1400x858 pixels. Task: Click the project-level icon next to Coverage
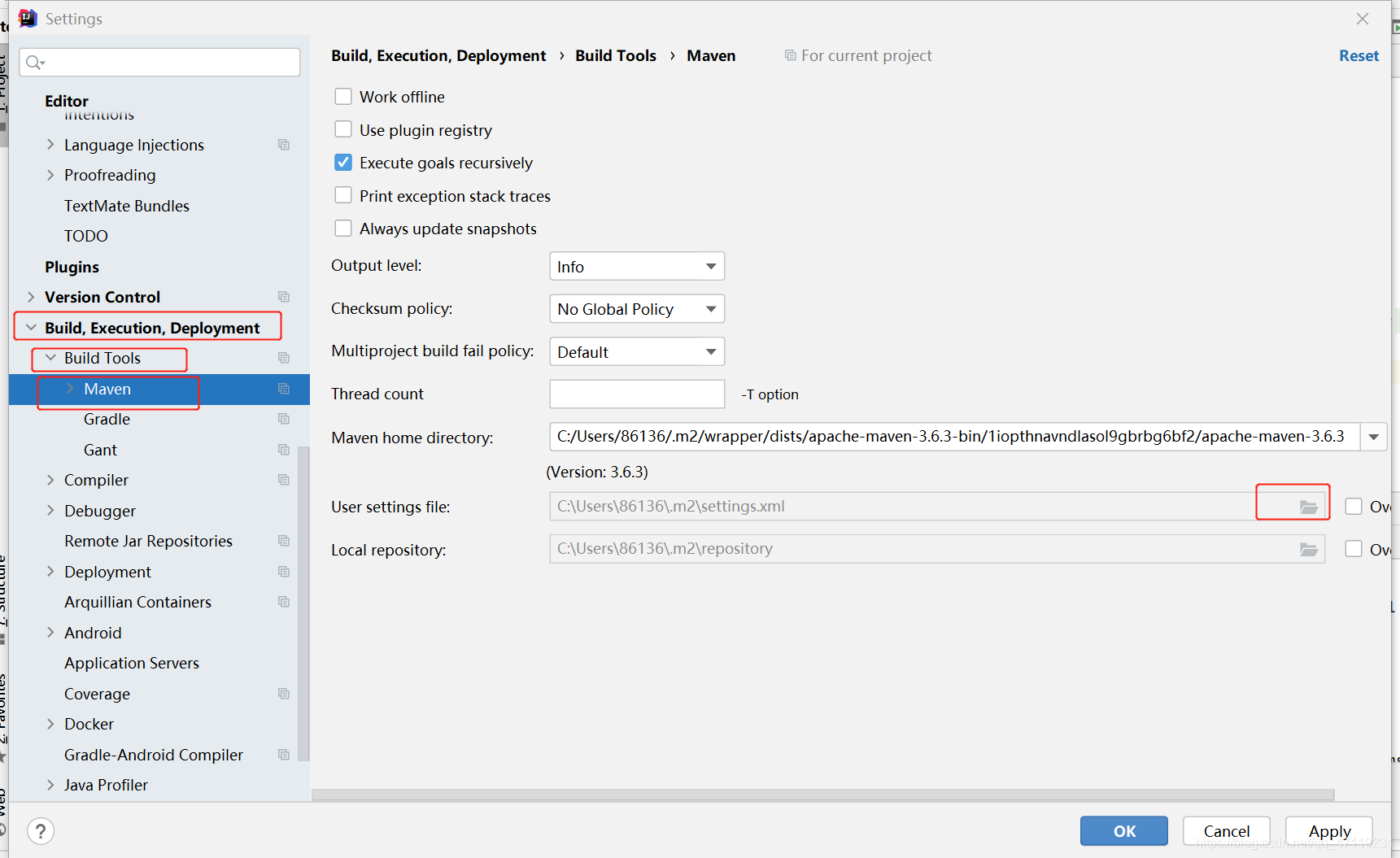point(284,694)
